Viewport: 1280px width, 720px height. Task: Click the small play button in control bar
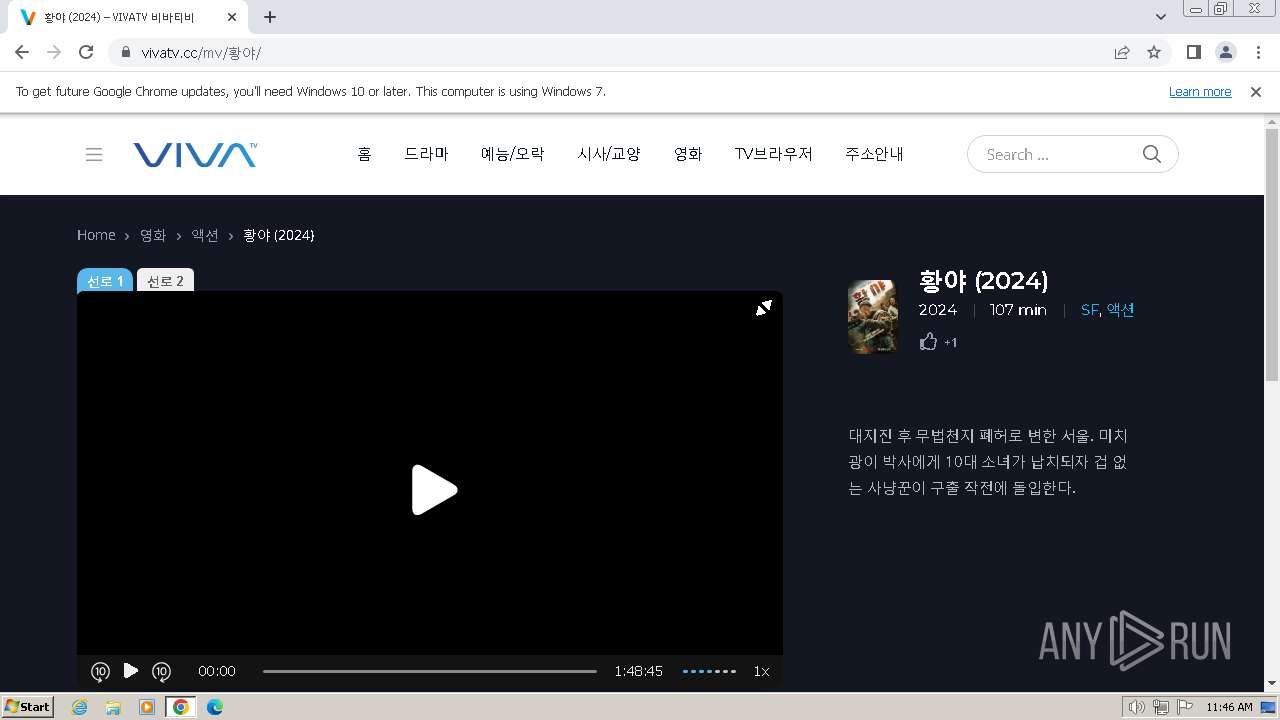131,670
